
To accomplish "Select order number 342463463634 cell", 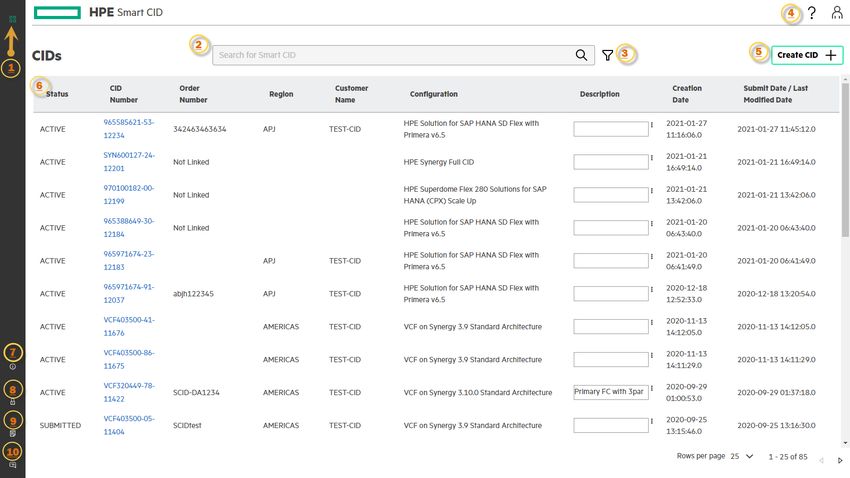I will click(x=199, y=129).
